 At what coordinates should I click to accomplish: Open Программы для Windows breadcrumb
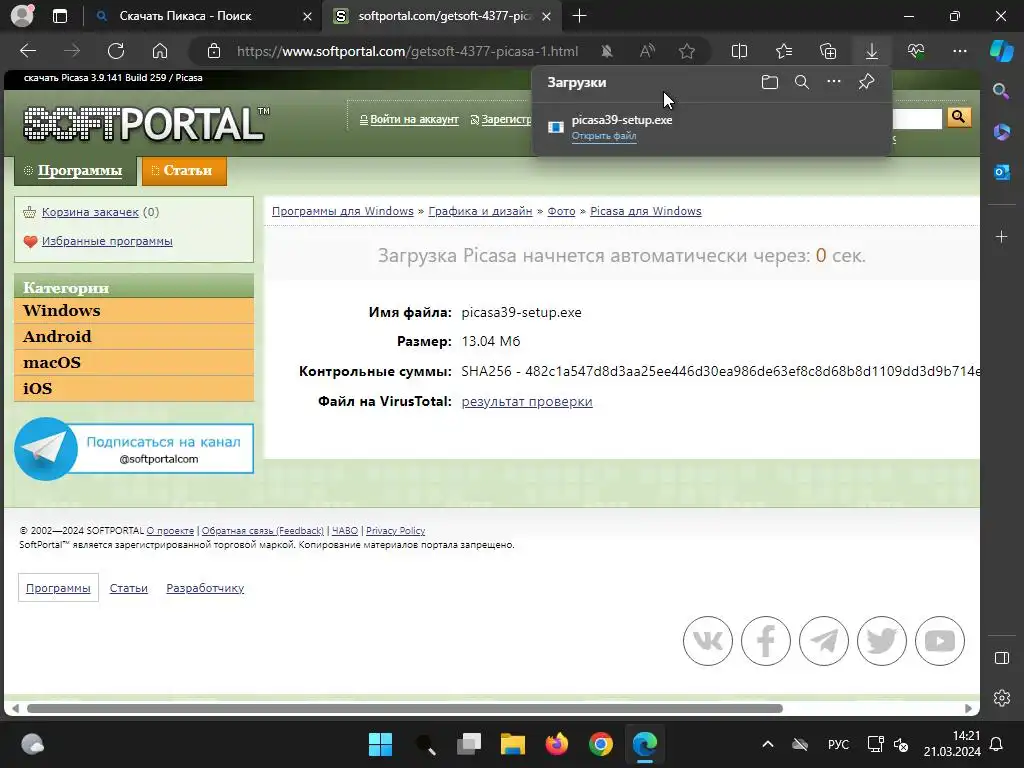tap(343, 211)
